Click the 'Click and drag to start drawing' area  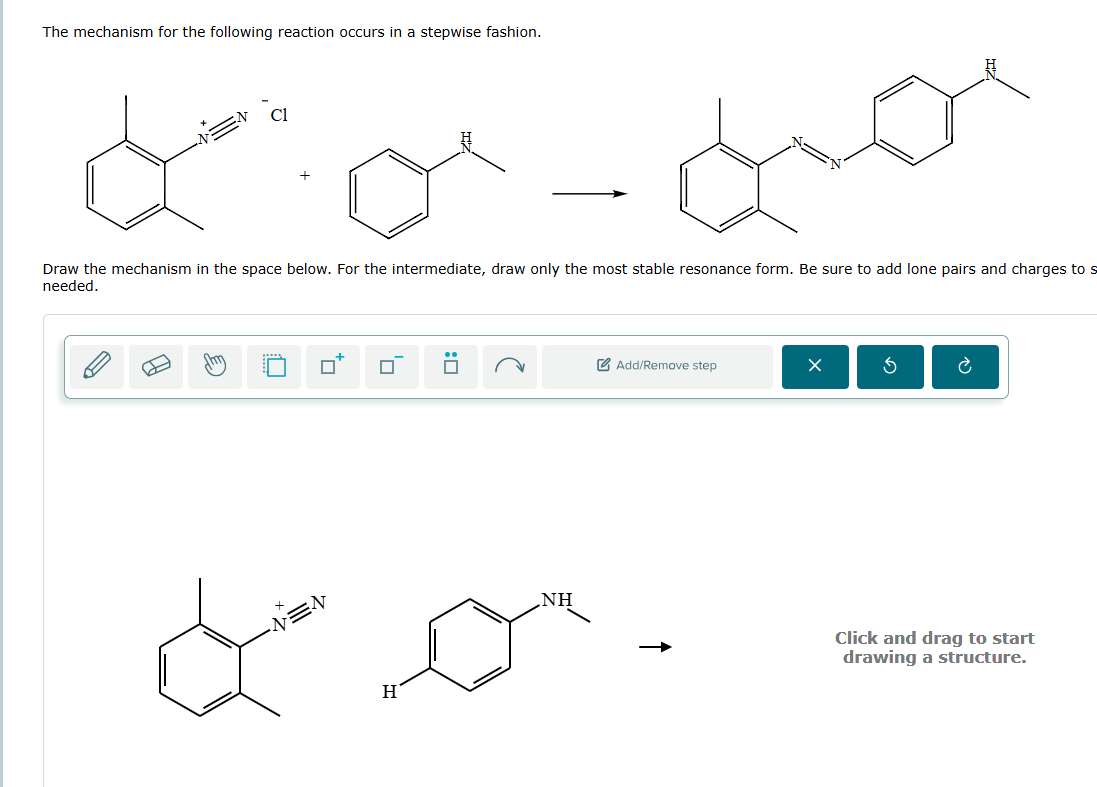pos(934,647)
